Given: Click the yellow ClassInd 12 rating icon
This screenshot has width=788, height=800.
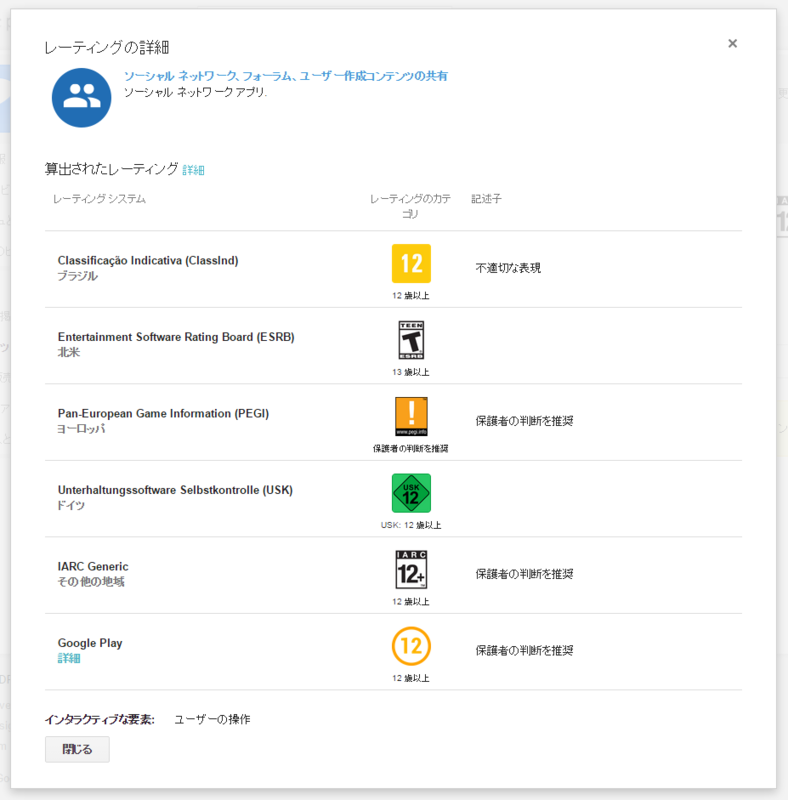Looking at the screenshot, I should point(411,263).
